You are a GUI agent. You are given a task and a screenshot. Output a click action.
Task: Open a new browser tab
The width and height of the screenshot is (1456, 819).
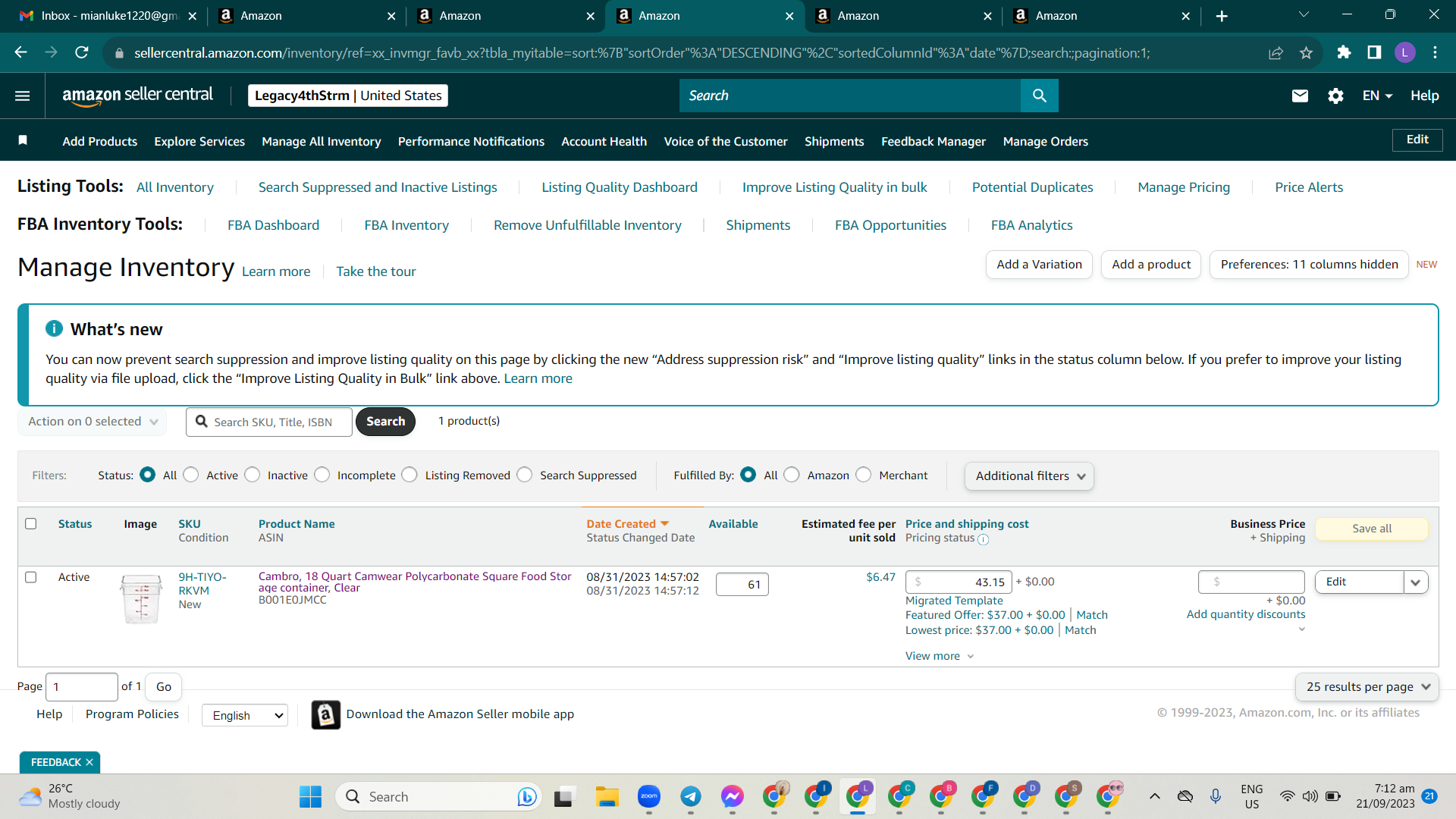1222,16
